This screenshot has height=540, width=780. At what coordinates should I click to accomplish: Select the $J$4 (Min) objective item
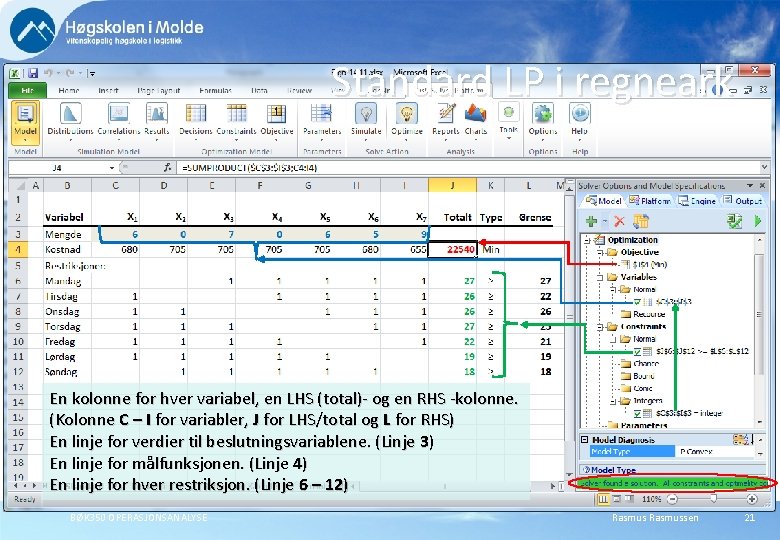coord(645,265)
